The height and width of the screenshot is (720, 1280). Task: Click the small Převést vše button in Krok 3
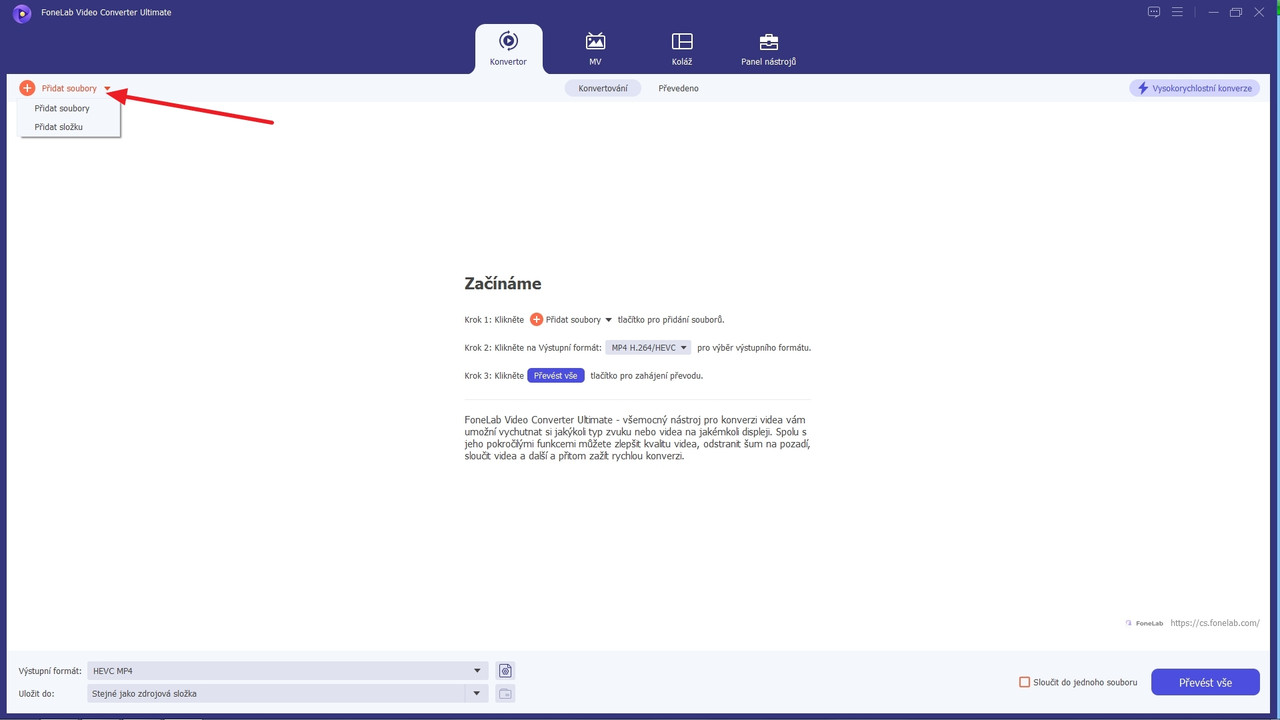click(x=556, y=376)
